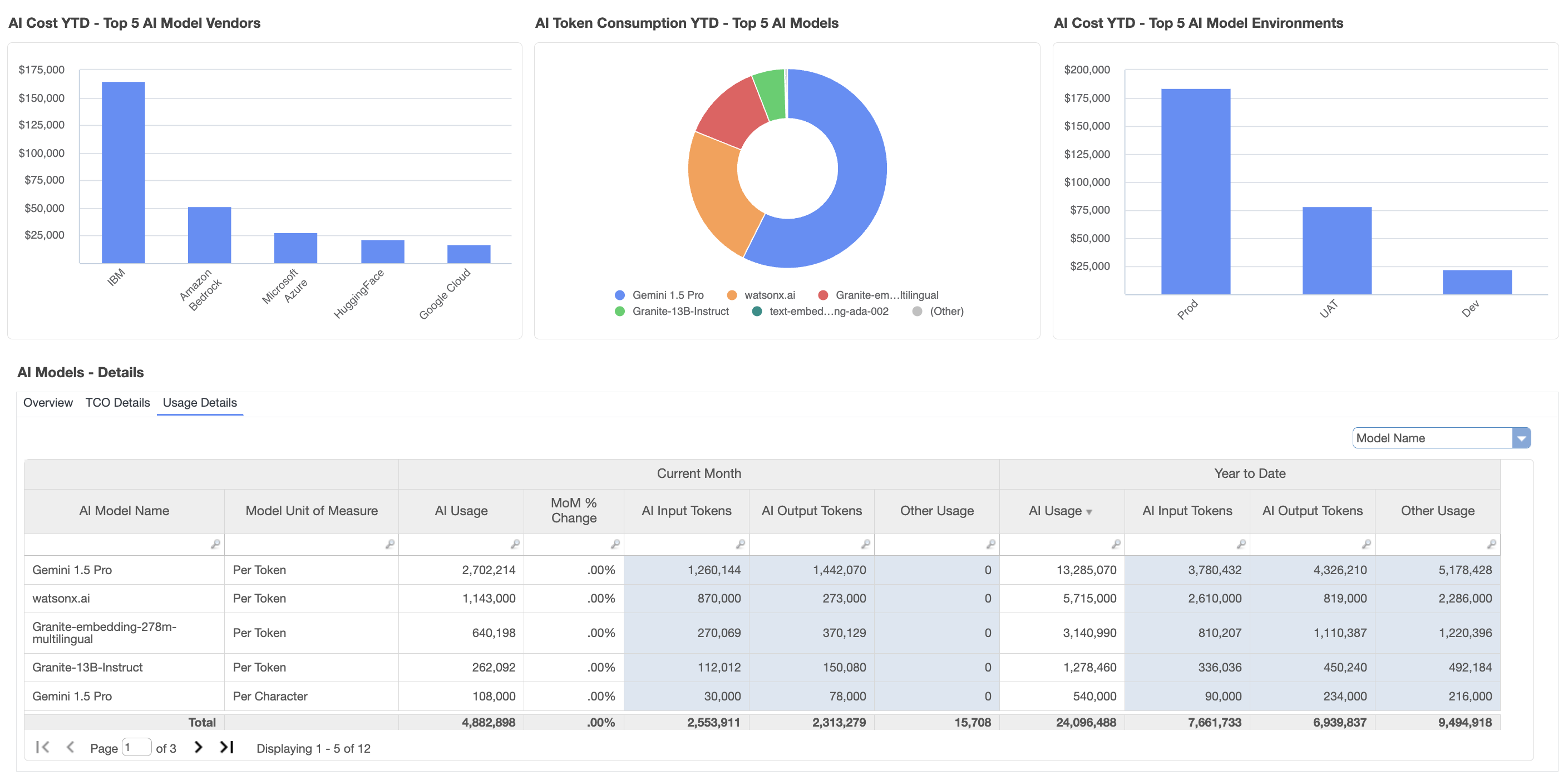Open the Model Name dropdown
The height and width of the screenshot is (780, 1568).
coord(1521,438)
